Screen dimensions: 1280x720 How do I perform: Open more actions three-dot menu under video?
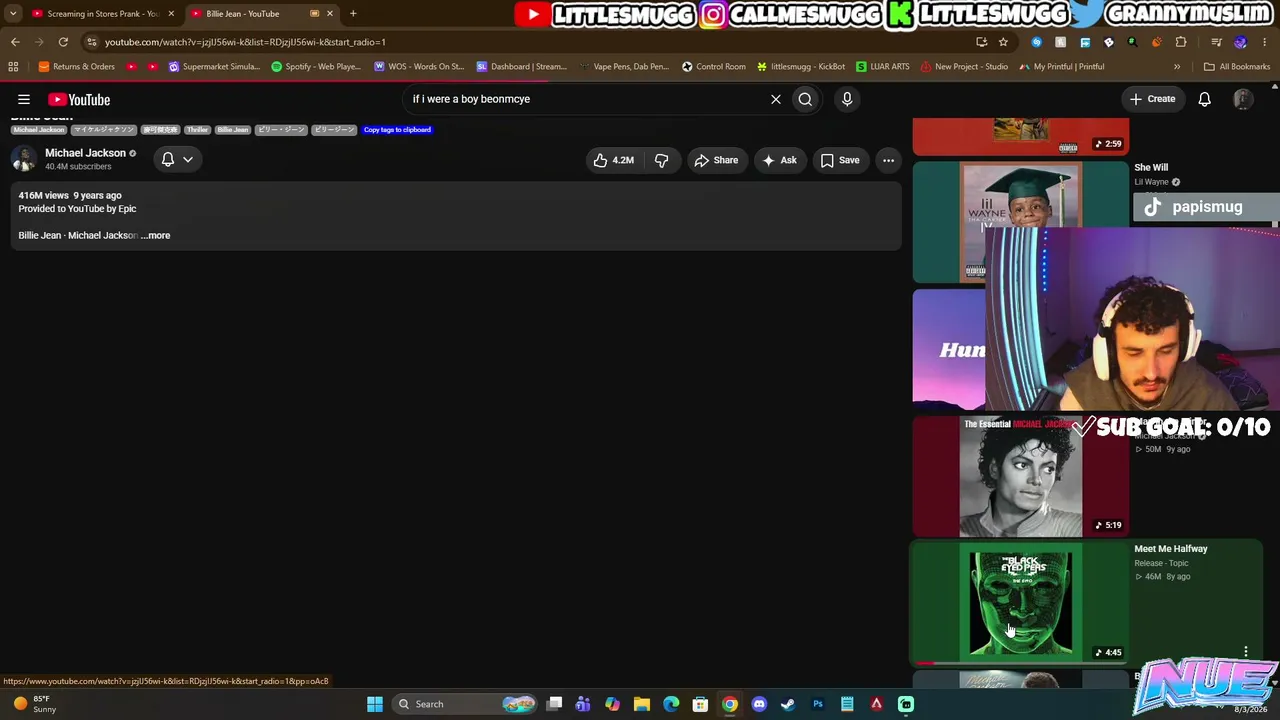click(888, 160)
